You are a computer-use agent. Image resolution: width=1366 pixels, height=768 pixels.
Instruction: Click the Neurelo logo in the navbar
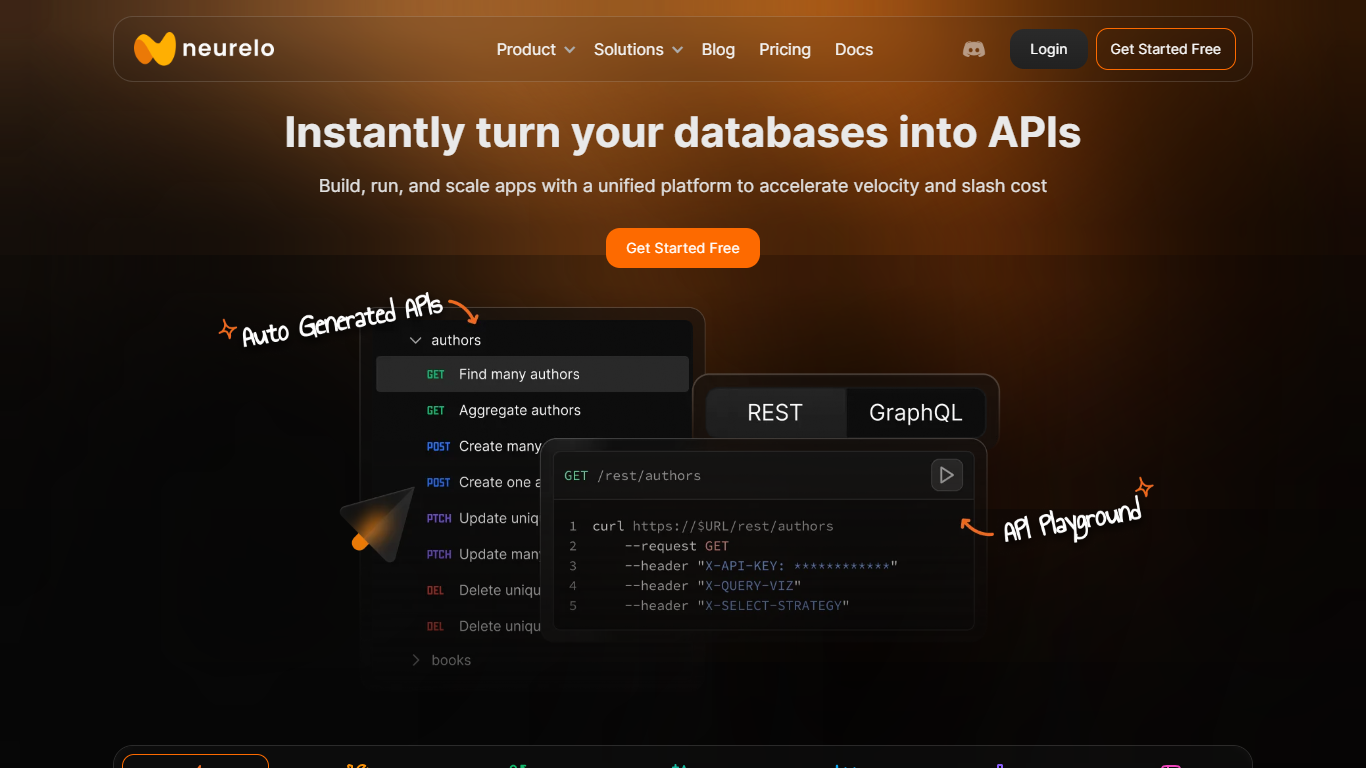pyautogui.click(x=204, y=49)
